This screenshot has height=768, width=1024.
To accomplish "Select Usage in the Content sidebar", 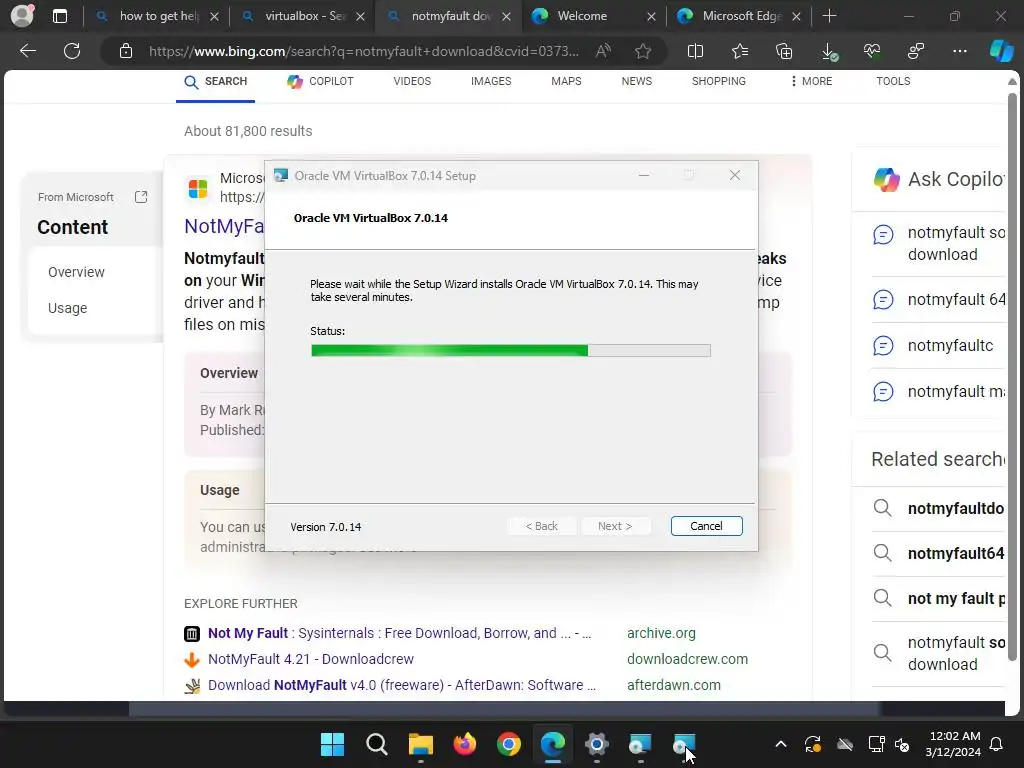I will (67, 308).
